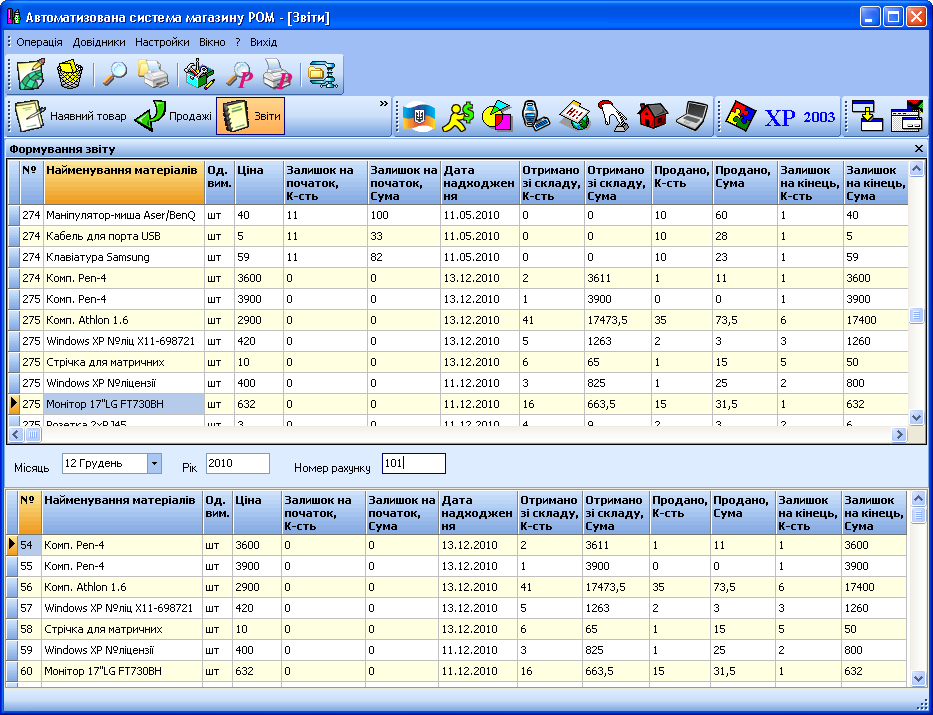
Task: Select the 2003 style button
Action: (x=819, y=117)
